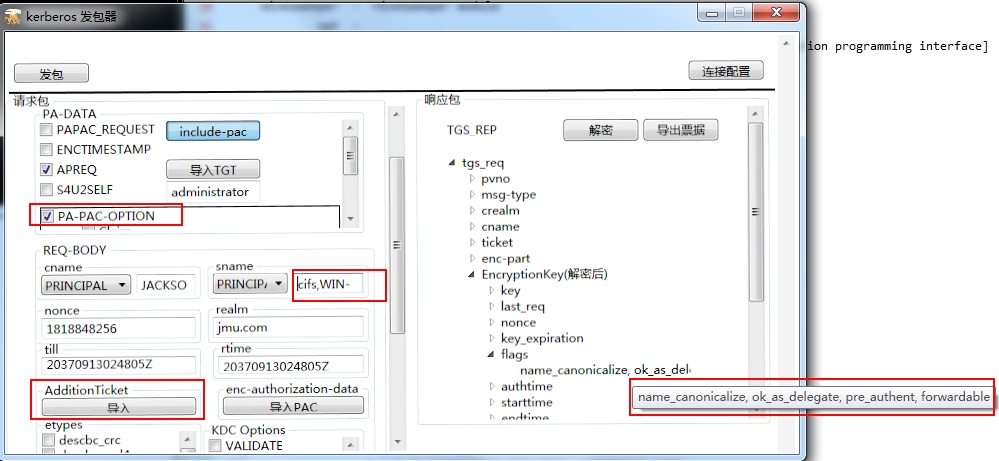Image resolution: width=999 pixels, height=461 pixels.
Task: Click the 发包 send button
Action: click(51, 74)
